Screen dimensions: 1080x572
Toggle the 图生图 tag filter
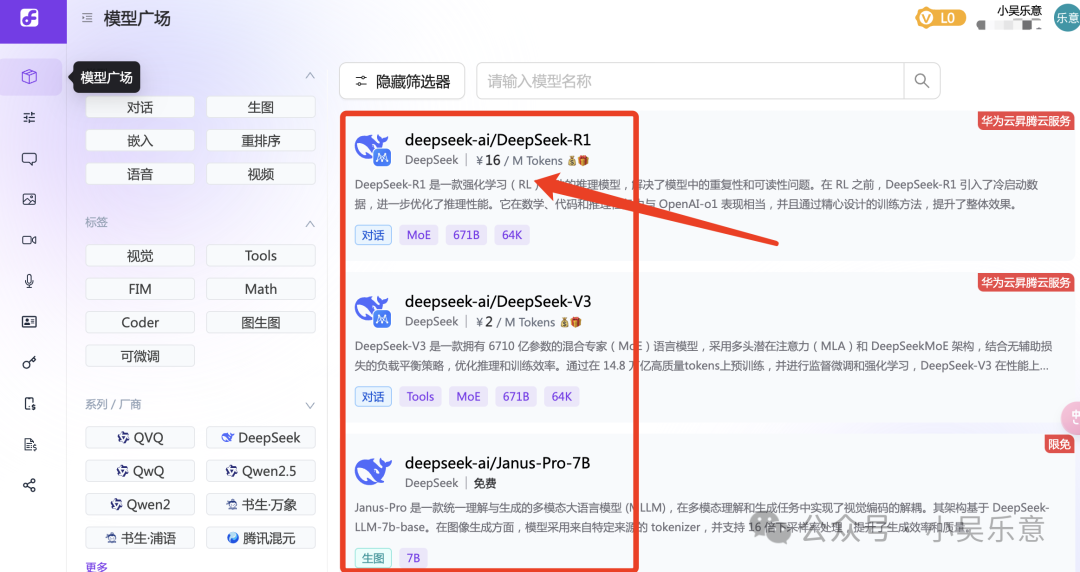[x=260, y=323]
